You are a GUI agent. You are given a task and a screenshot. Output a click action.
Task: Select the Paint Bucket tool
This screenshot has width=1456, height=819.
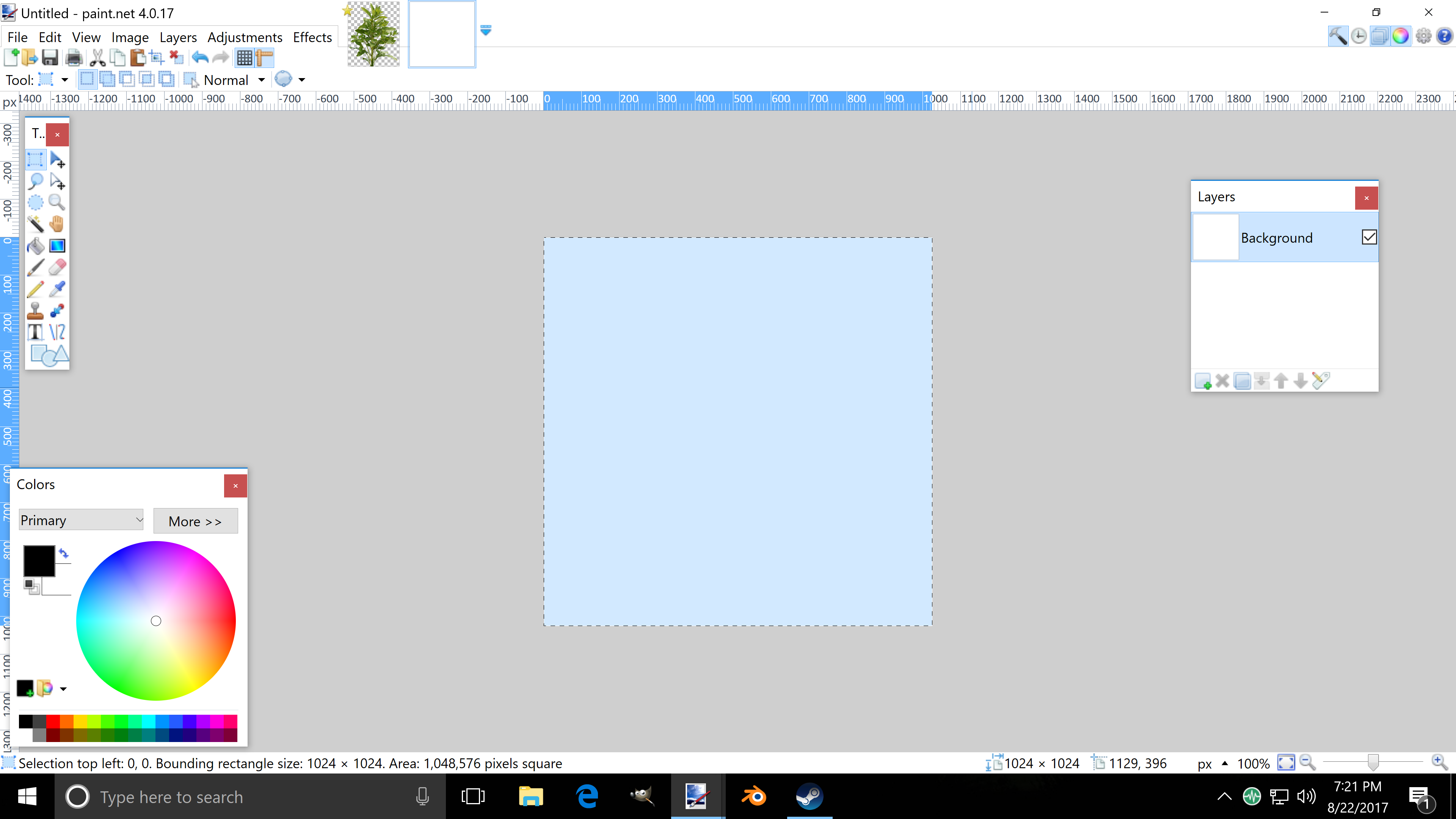coord(35,246)
